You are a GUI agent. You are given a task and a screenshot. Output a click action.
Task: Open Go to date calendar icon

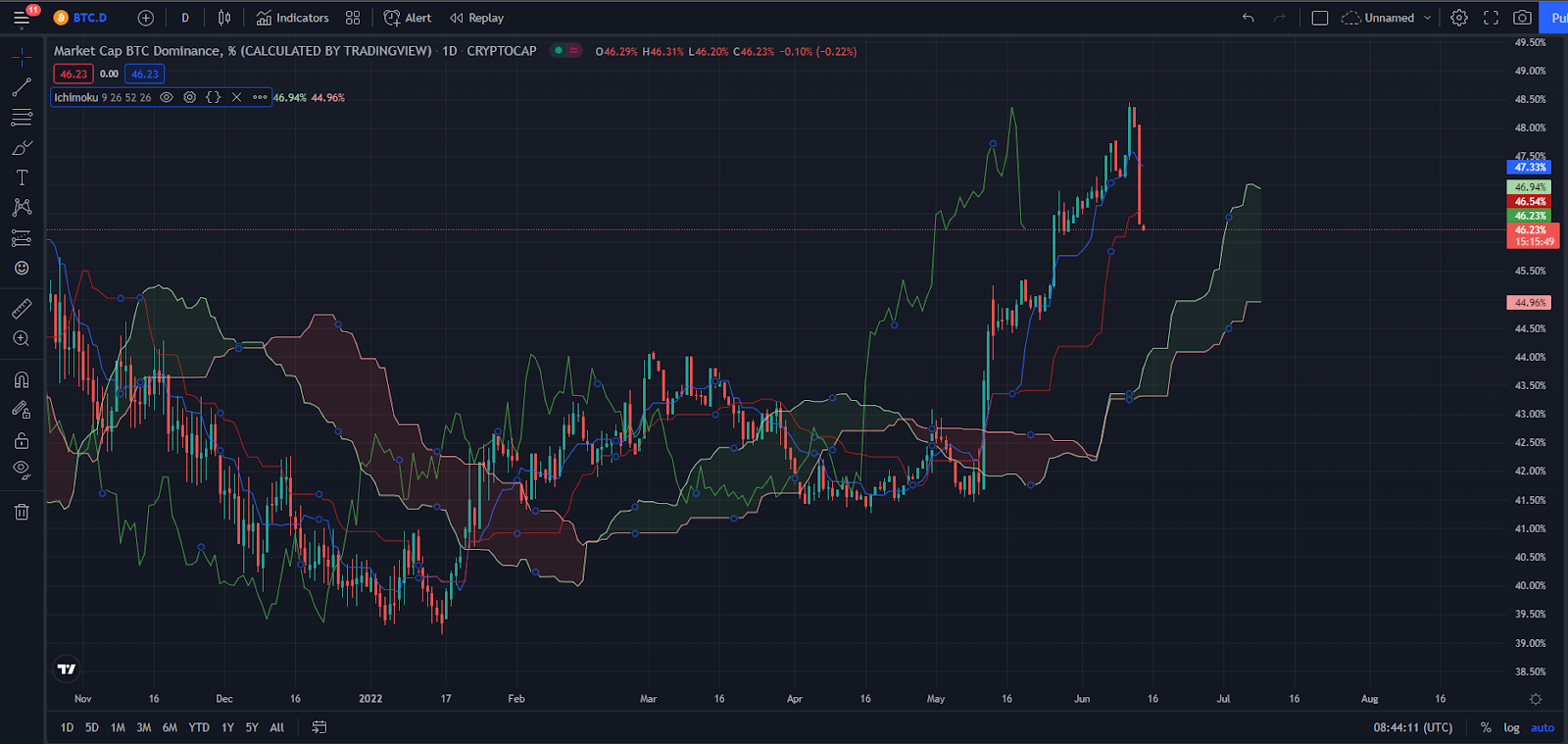318,727
